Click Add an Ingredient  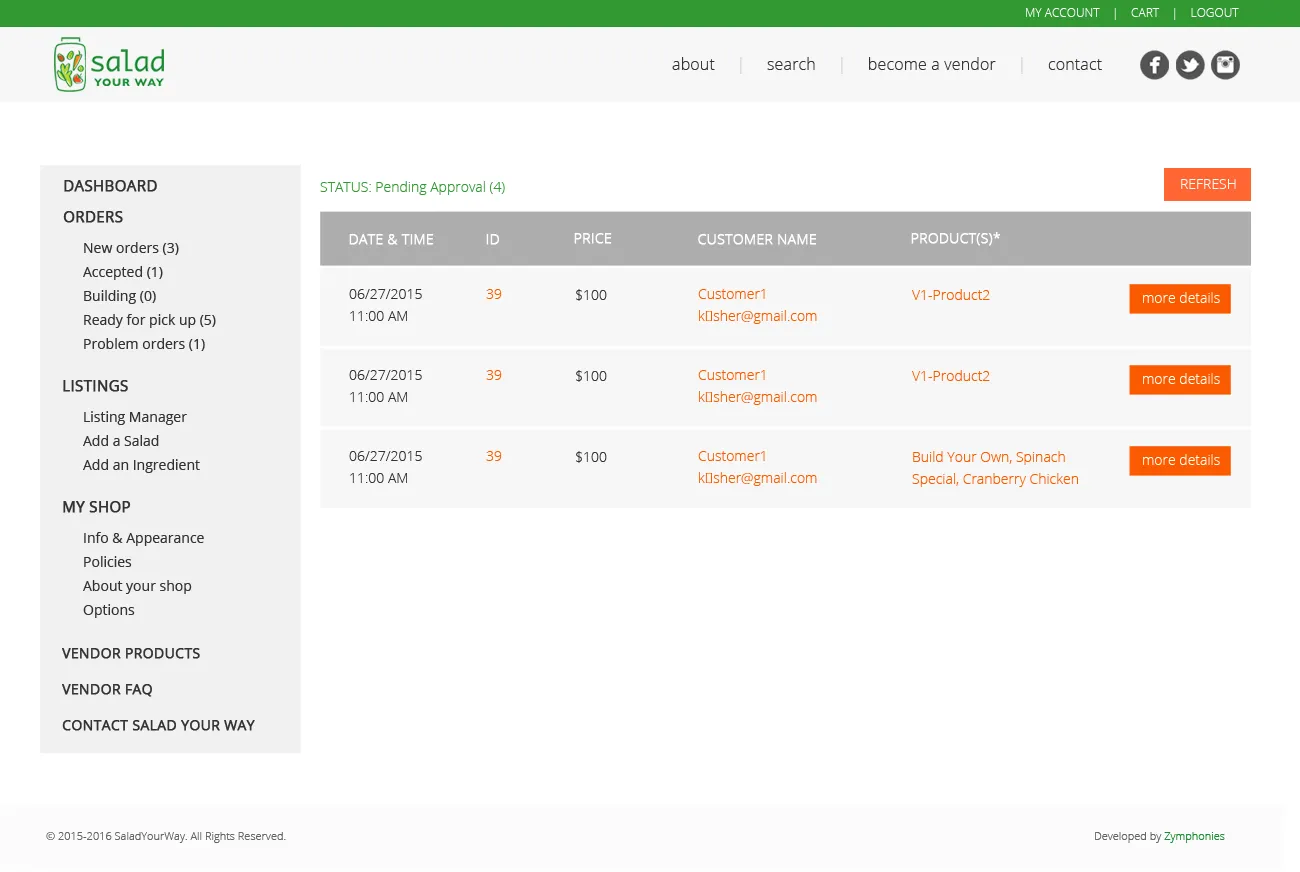pyautogui.click(x=141, y=465)
